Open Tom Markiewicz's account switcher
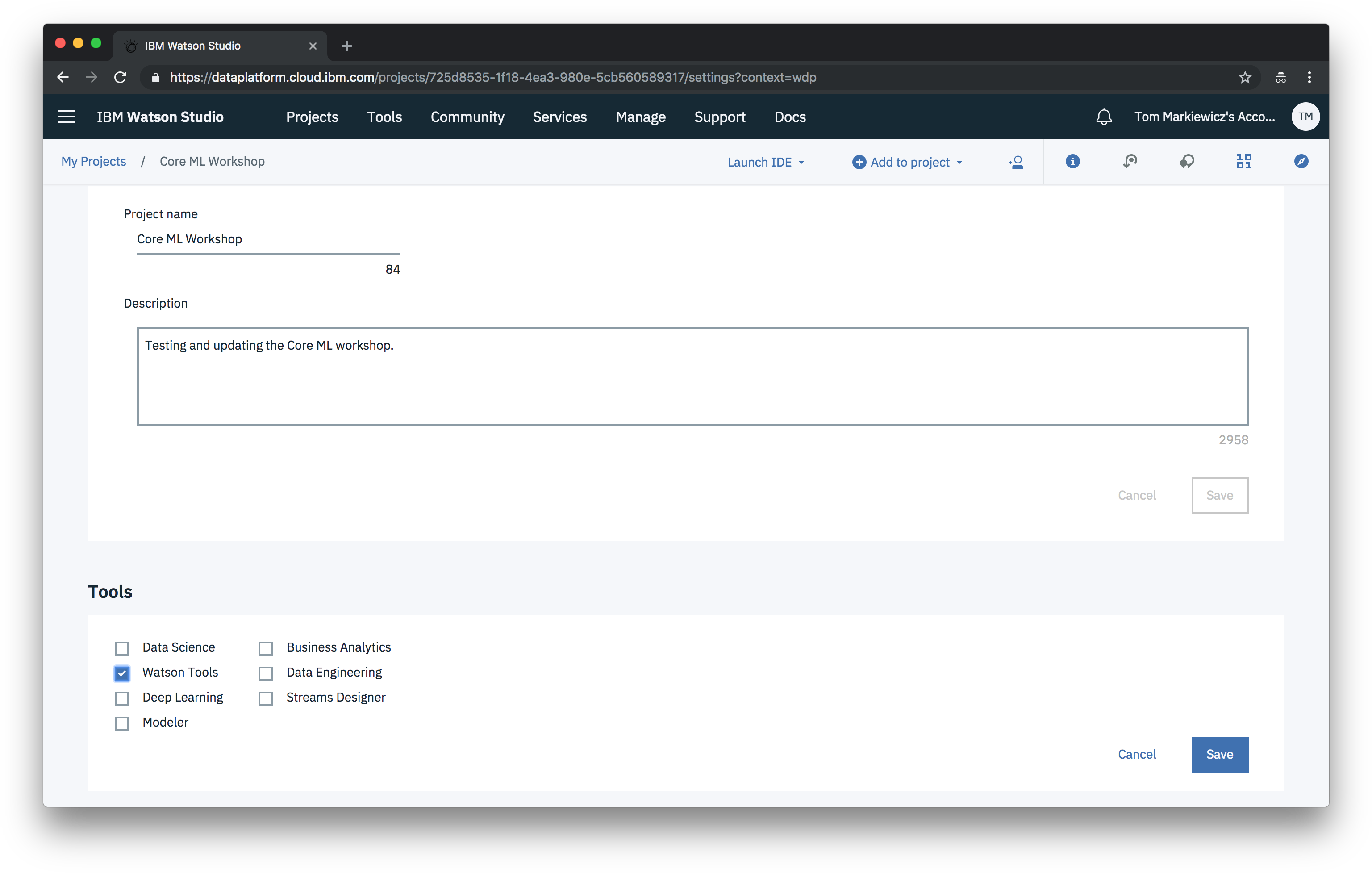 [1204, 117]
